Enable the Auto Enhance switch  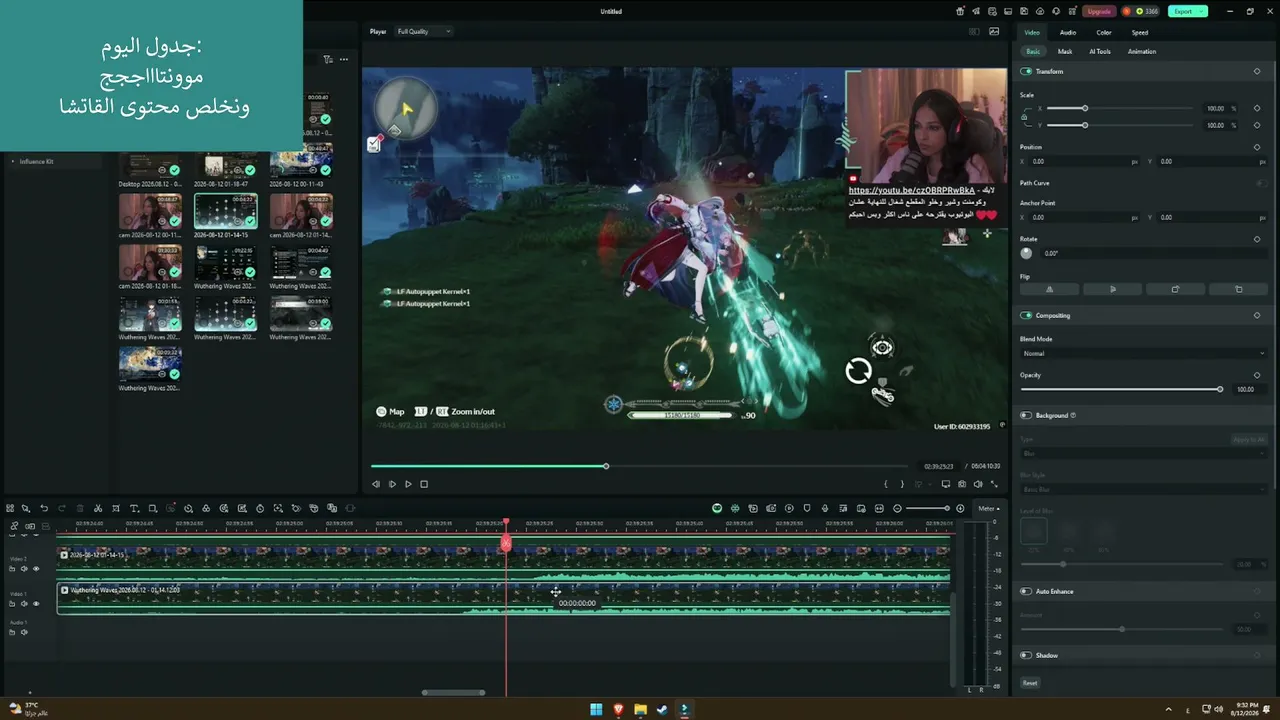(1026, 591)
